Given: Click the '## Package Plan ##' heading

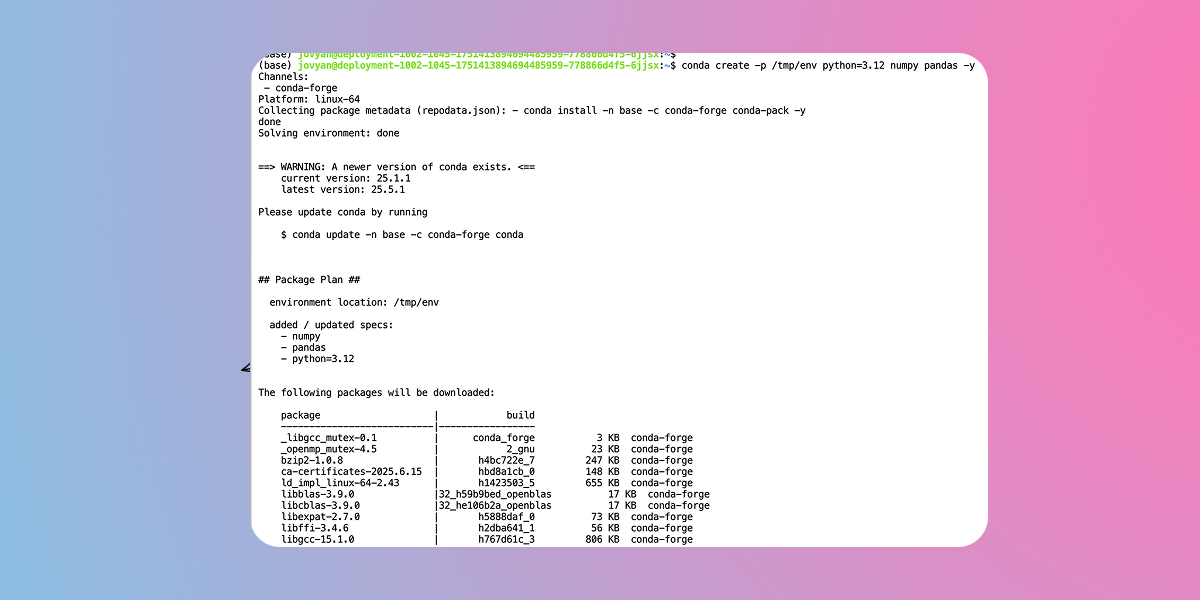Looking at the screenshot, I should click(309, 280).
